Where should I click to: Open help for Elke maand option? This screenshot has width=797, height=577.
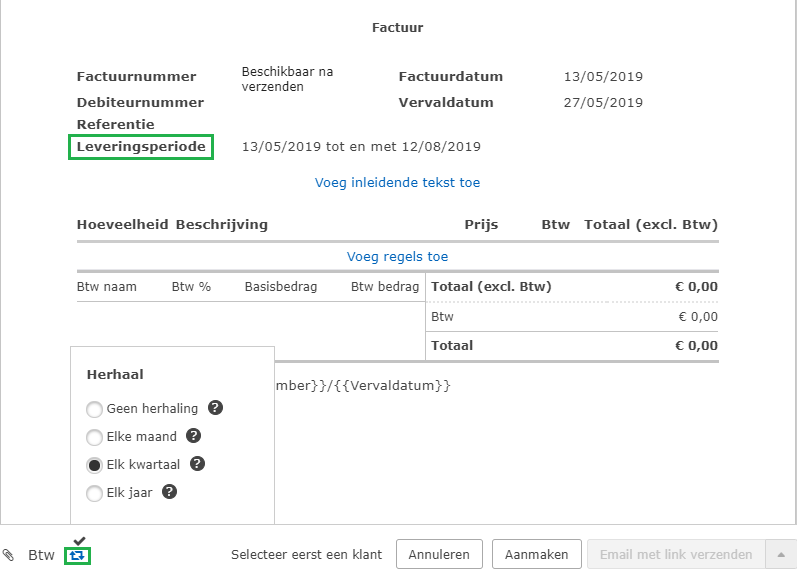point(194,436)
